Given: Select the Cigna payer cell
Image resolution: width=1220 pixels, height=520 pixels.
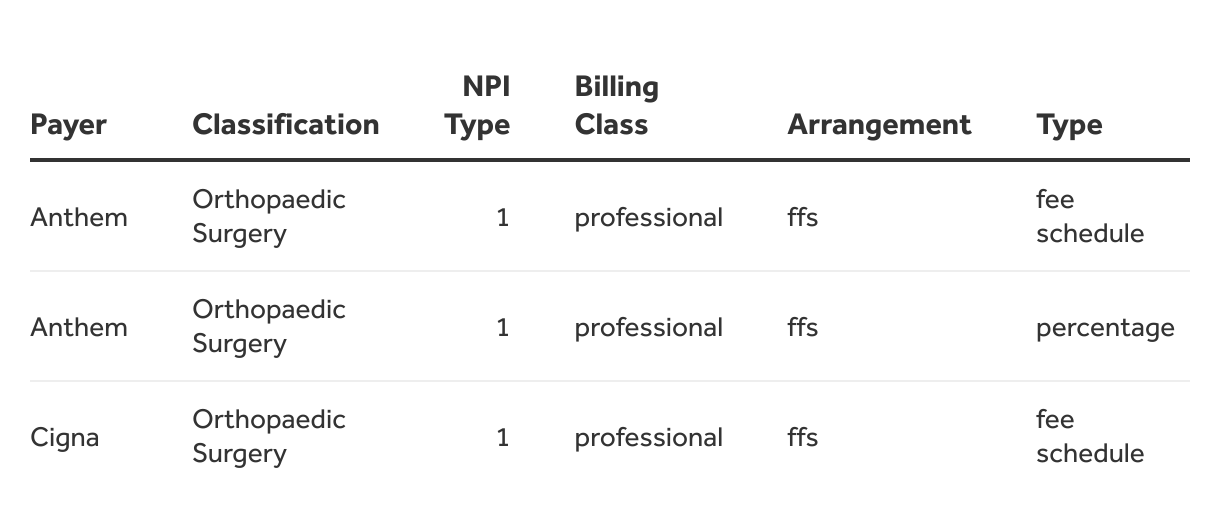Looking at the screenshot, I should 65,437.
